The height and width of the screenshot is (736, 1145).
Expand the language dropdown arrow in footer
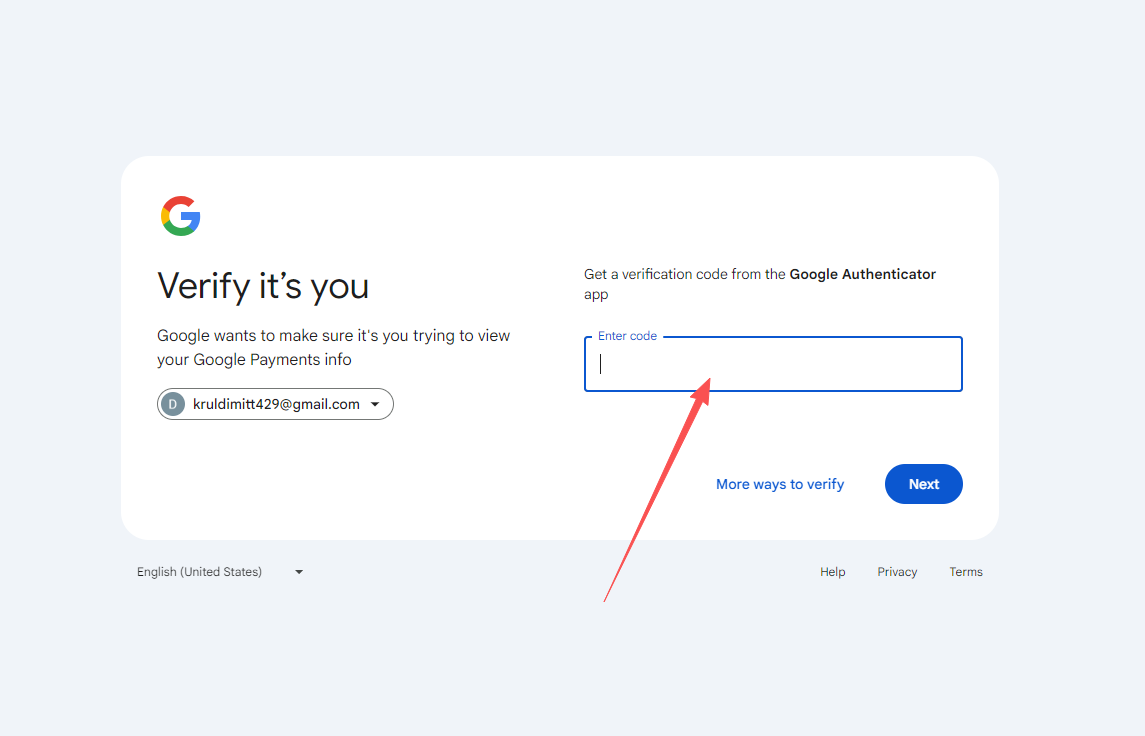pos(299,572)
